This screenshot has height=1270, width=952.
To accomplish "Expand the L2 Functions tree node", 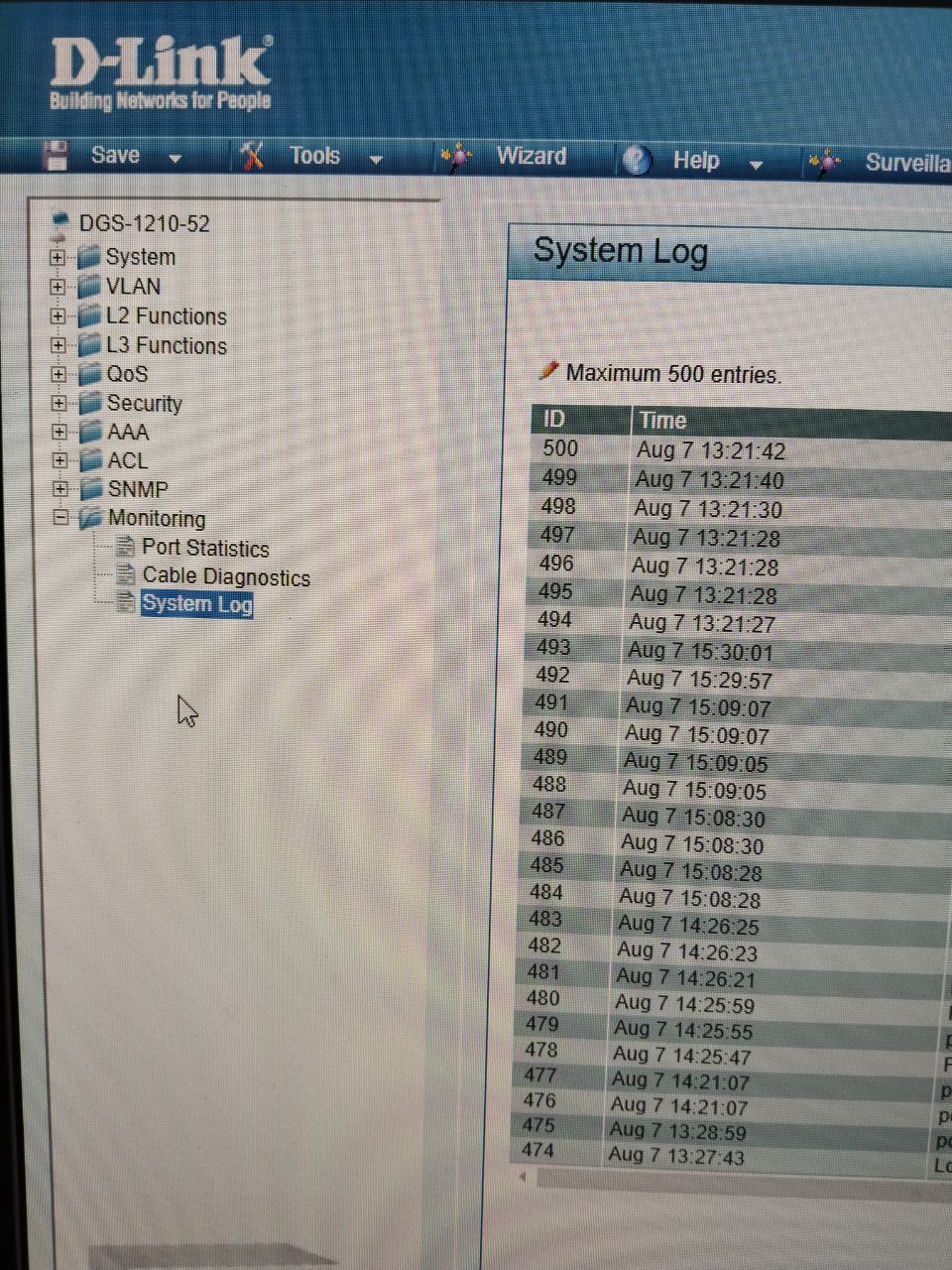I will 59,317.
